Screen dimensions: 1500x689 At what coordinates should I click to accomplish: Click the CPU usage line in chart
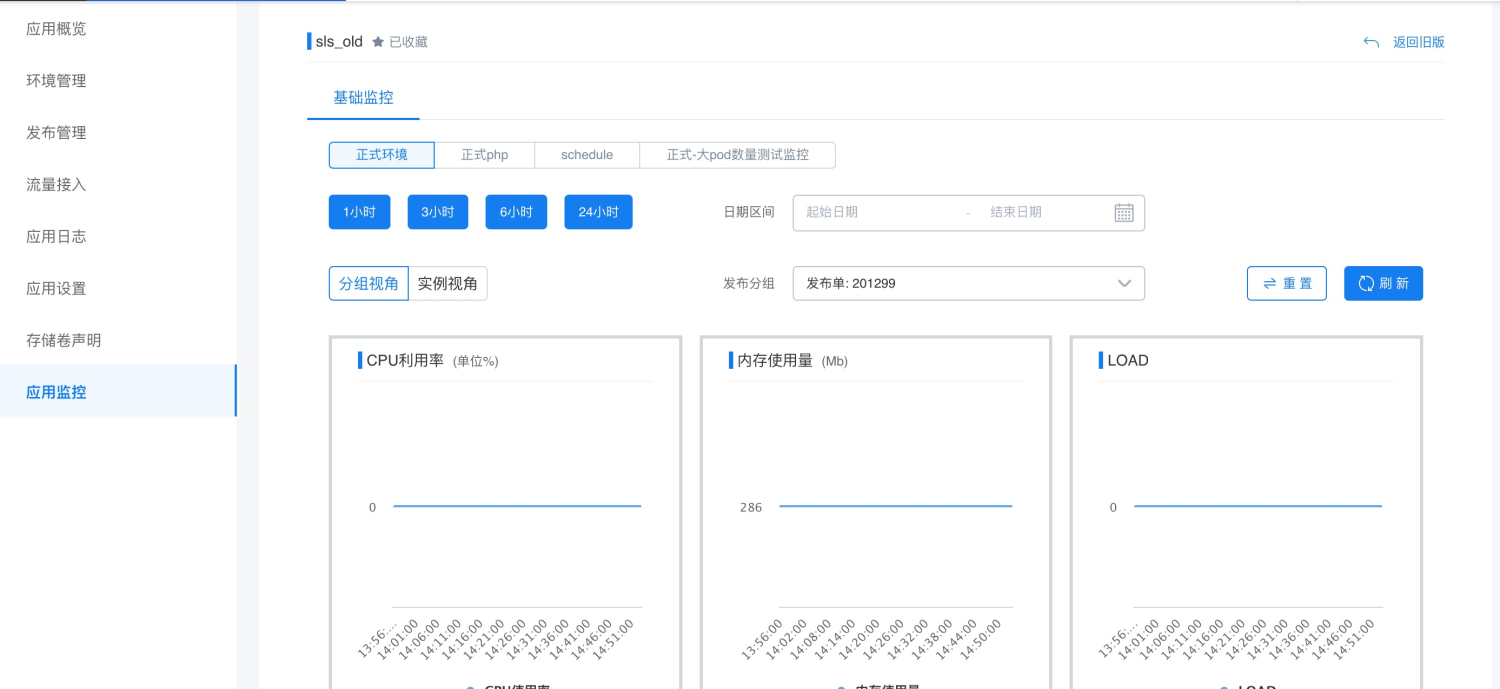pyautogui.click(x=517, y=506)
